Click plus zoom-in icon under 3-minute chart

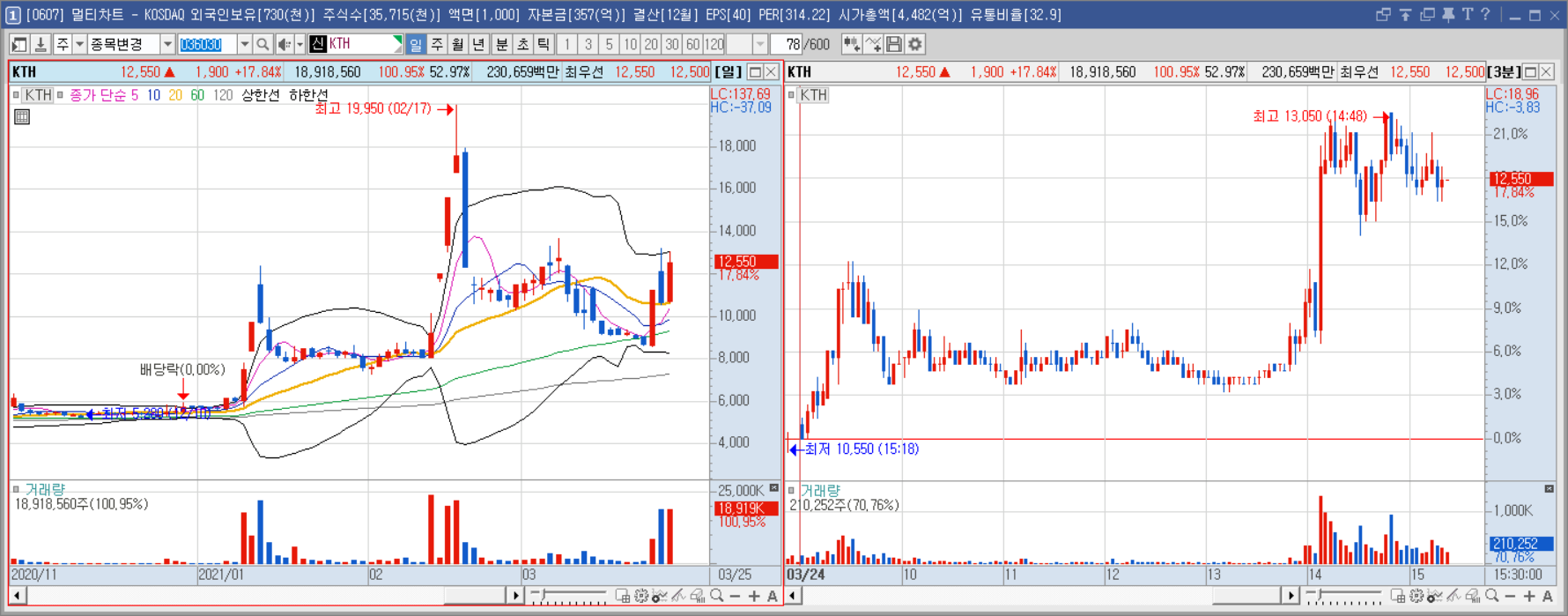1529,597
